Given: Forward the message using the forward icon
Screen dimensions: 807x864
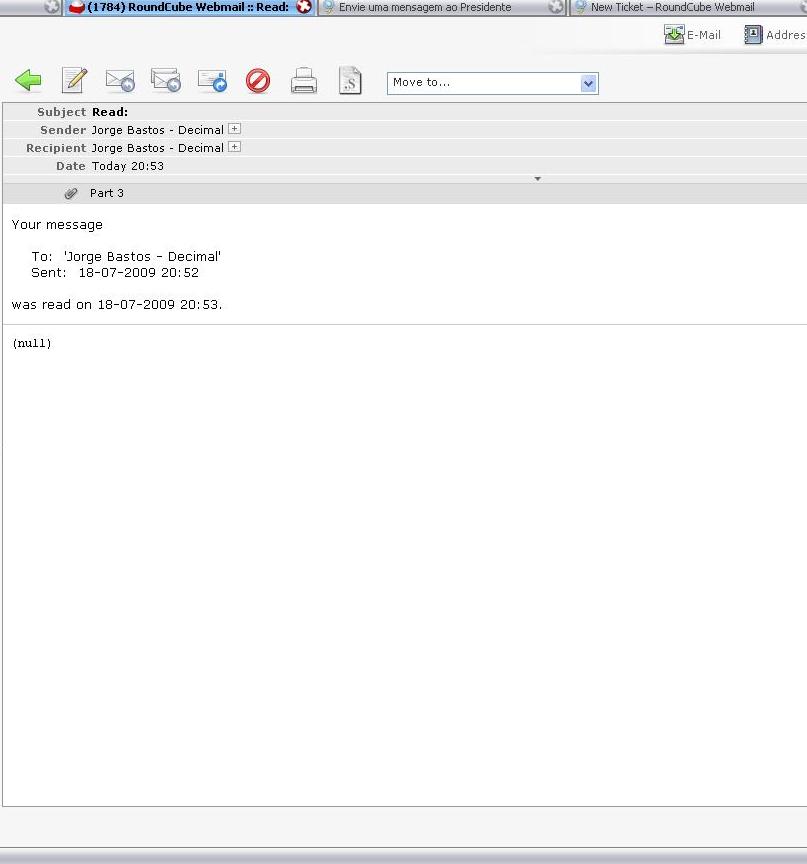Looking at the screenshot, I should coord(211,80).
